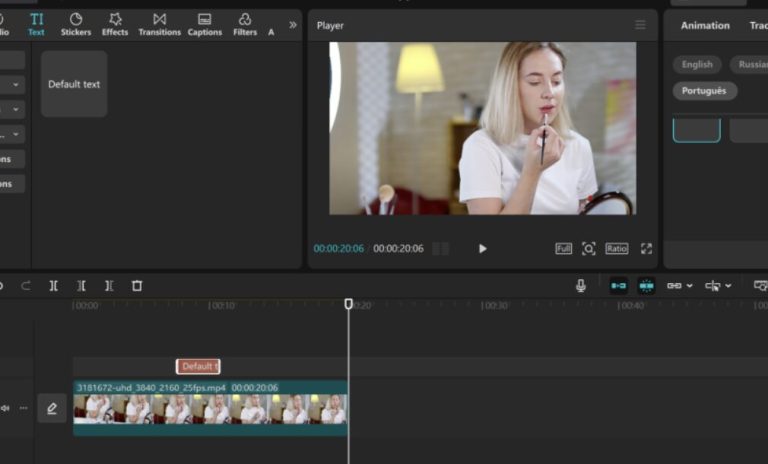Screen dimensions: 768x464
Task: Open the Effects panel
Action: [x=115, y=24]
